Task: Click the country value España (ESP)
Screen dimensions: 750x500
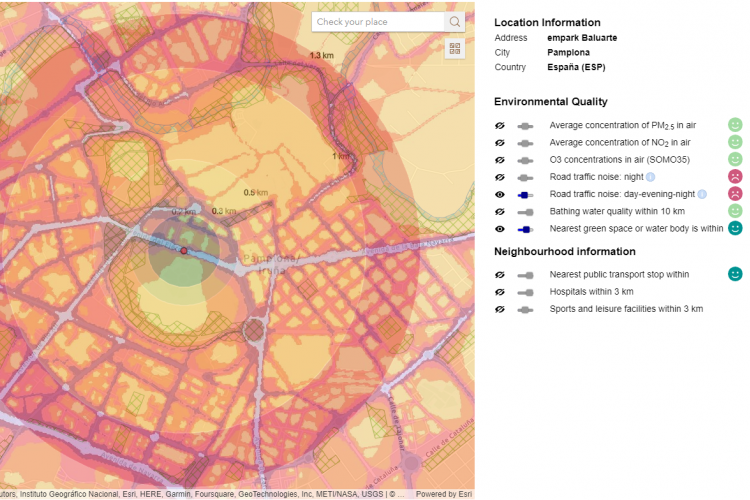Action: (576, 67)
